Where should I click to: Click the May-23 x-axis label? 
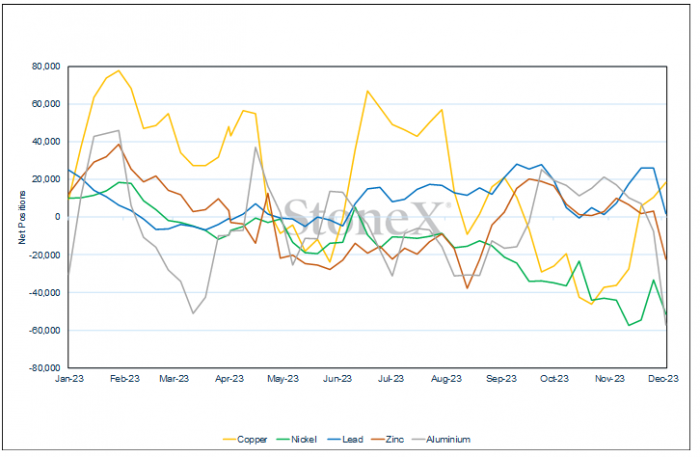click(283, 379)
